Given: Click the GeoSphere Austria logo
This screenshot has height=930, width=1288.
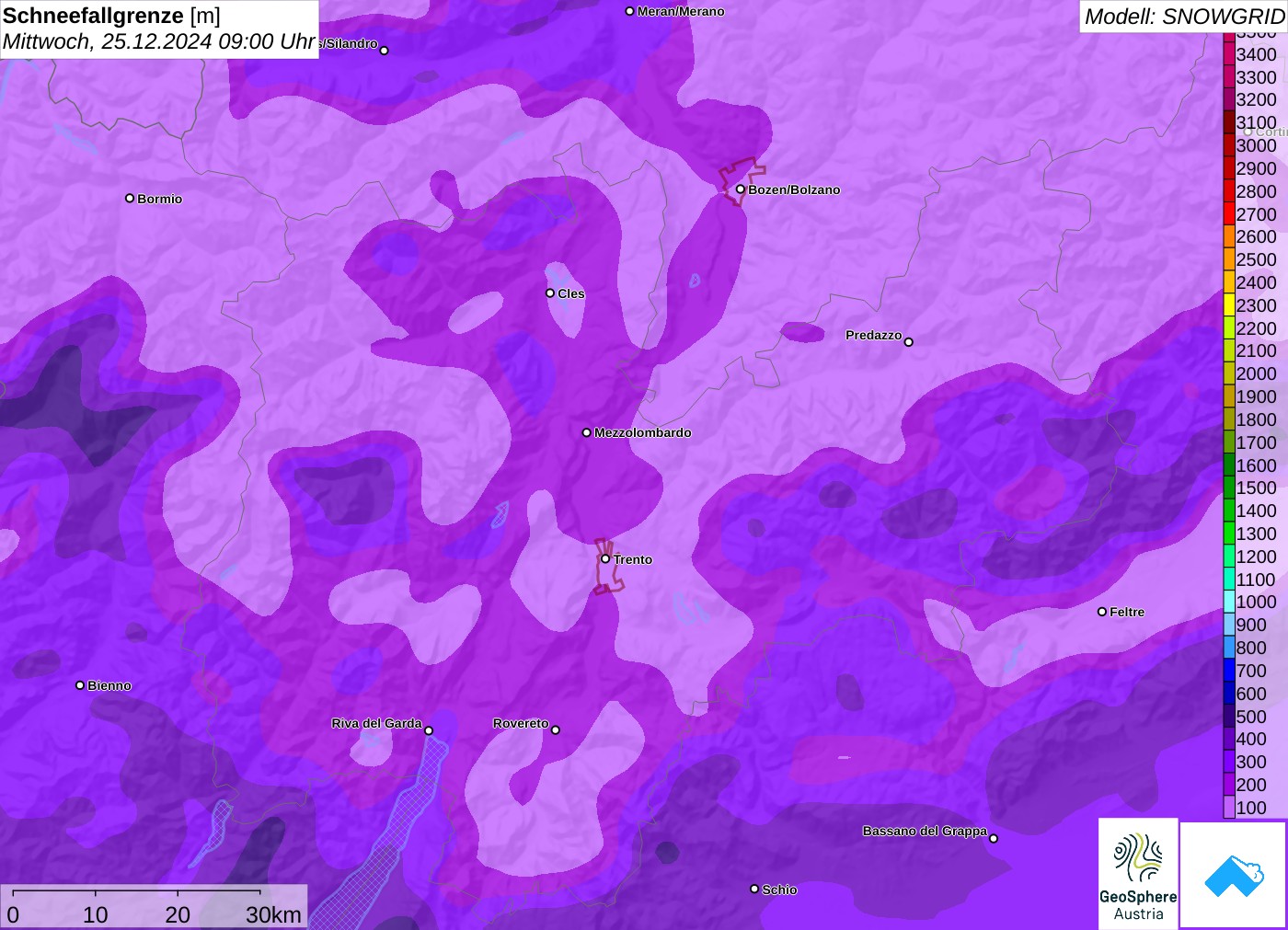Looking at the screenshot, I should pos(1138,873).
